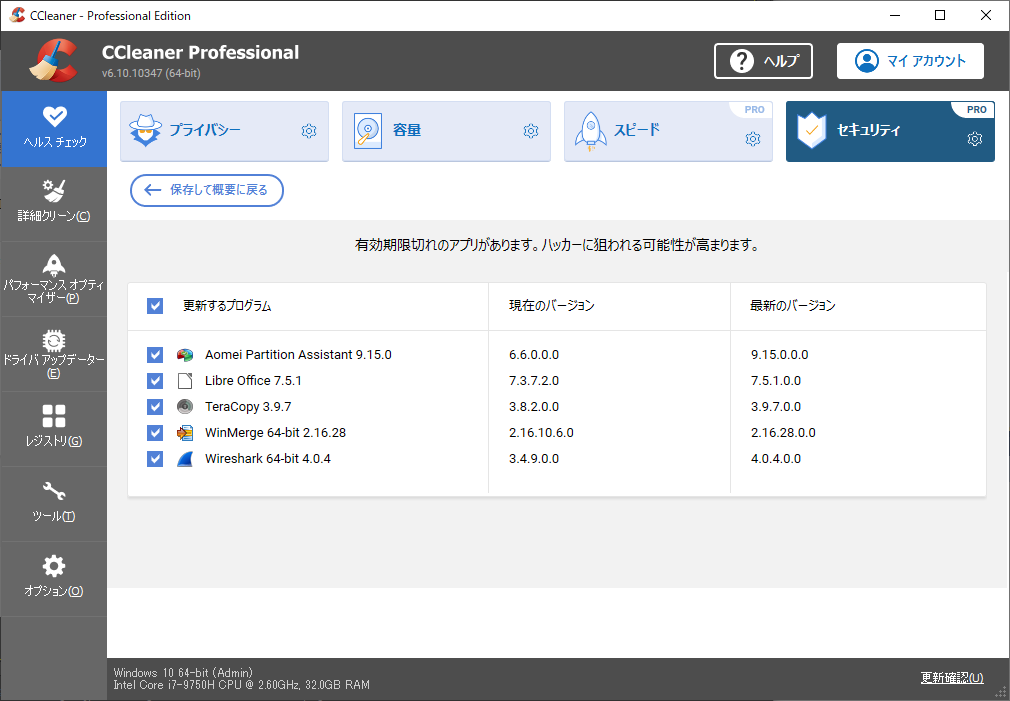
Task: Click the rocket icon on スピード card
Action: pos(590,131)
